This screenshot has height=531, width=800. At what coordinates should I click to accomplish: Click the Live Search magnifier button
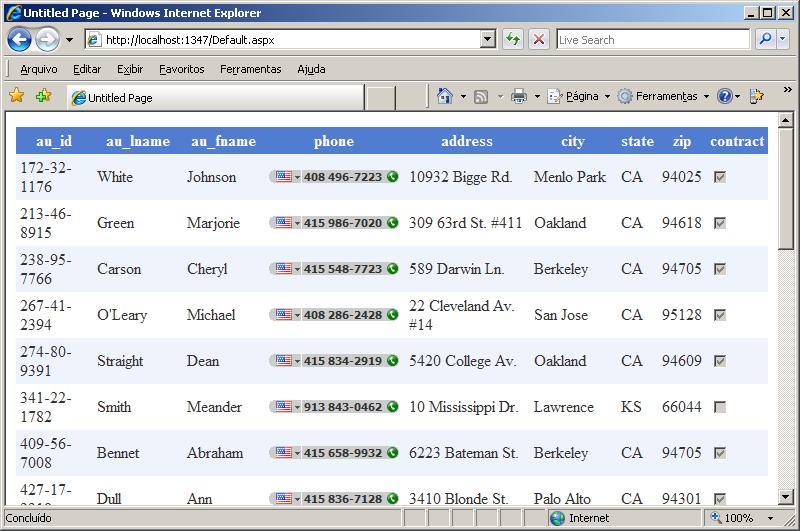pos(766,40)
